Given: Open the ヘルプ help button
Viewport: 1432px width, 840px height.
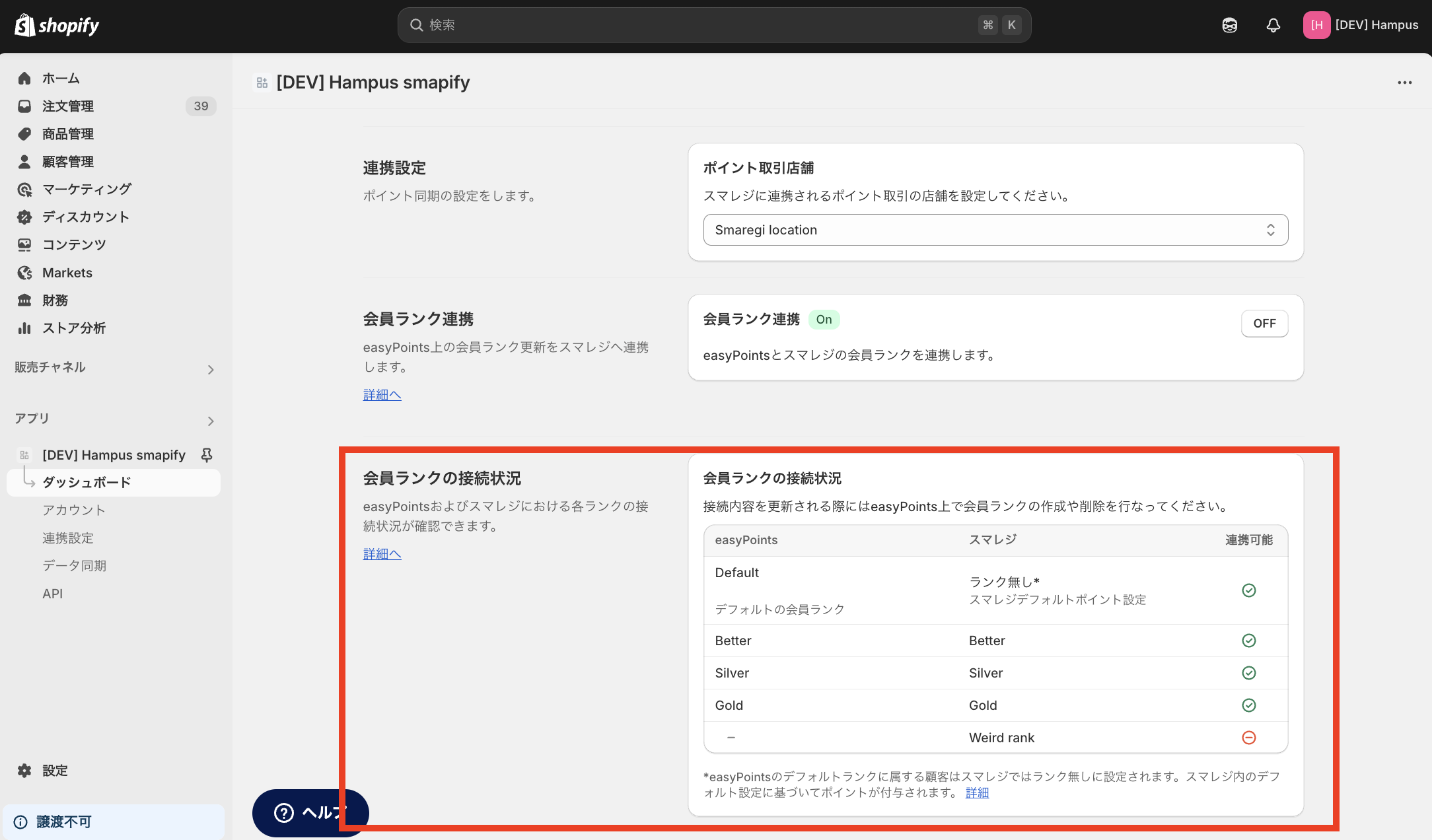Looking at the screenshot, I should coord(310,813).
